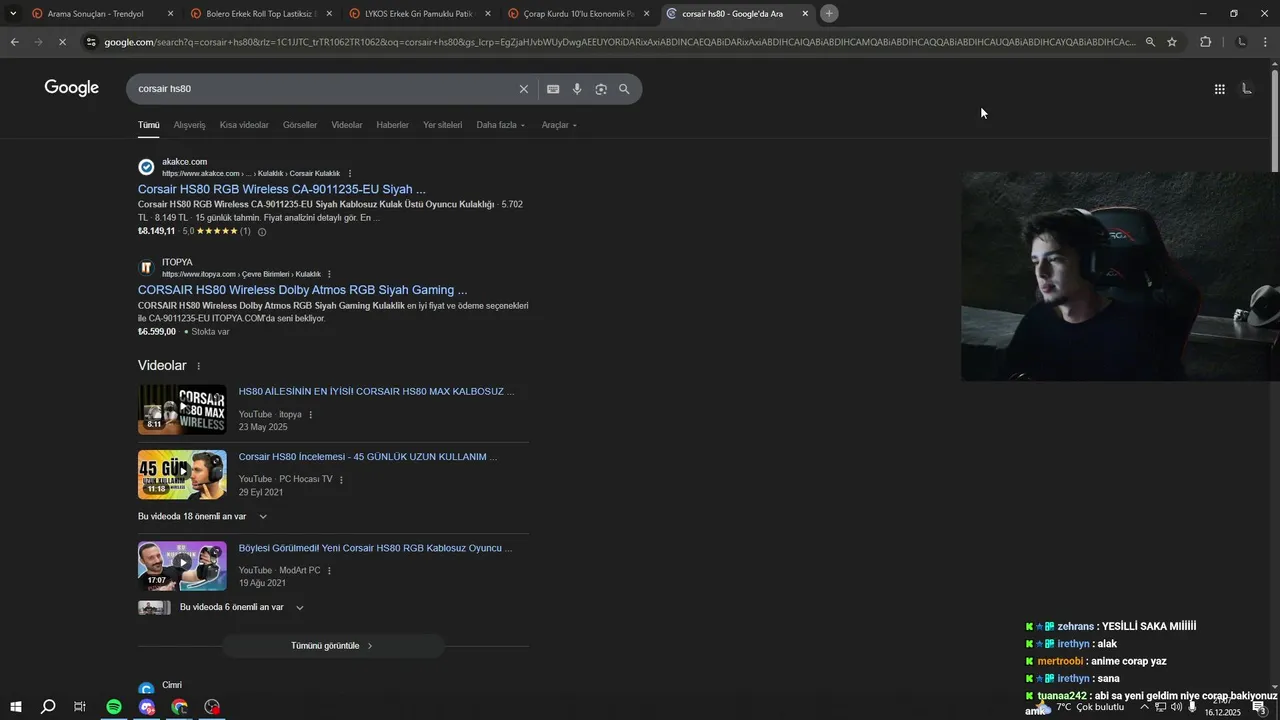Open a new browser tab
This screenshot has height=720, width=1280.
pyautogui.click(x=829, y=13)
